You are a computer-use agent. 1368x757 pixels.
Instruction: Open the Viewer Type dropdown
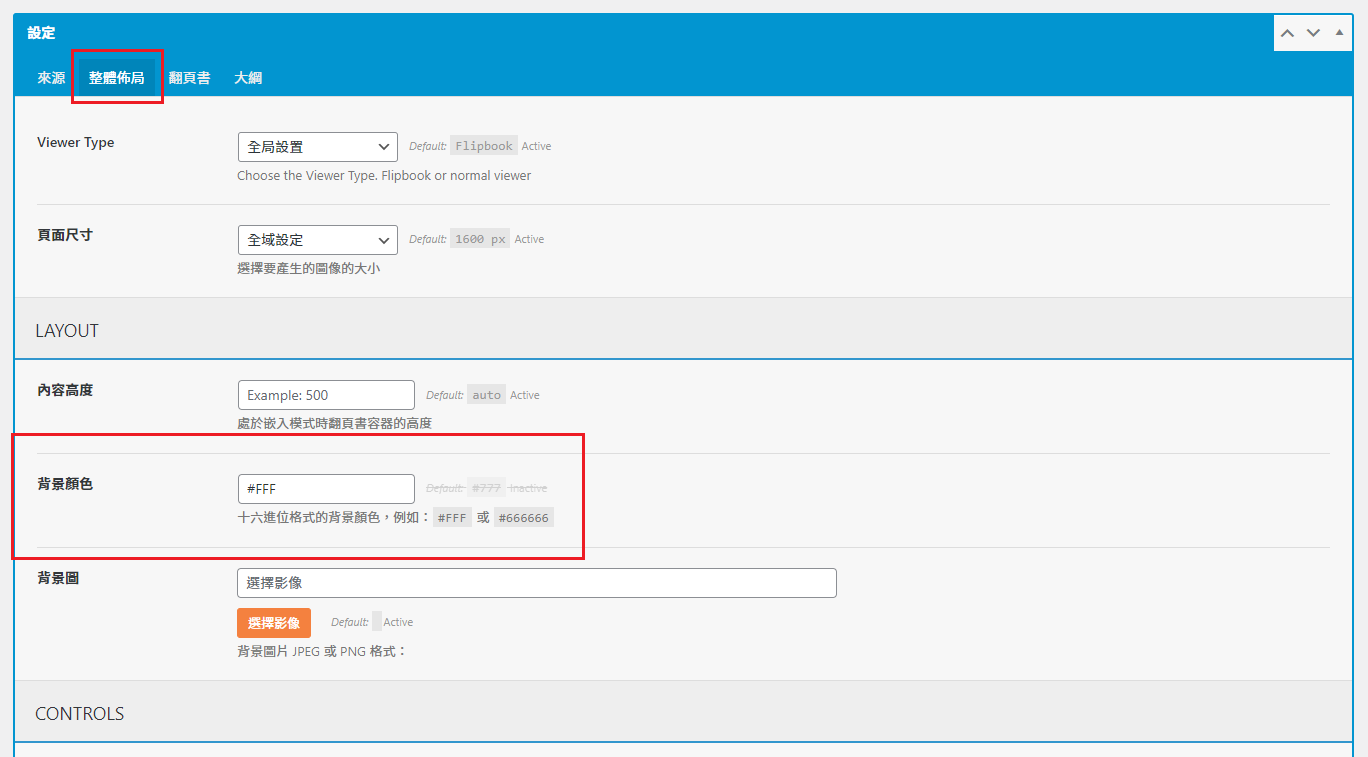317,147
